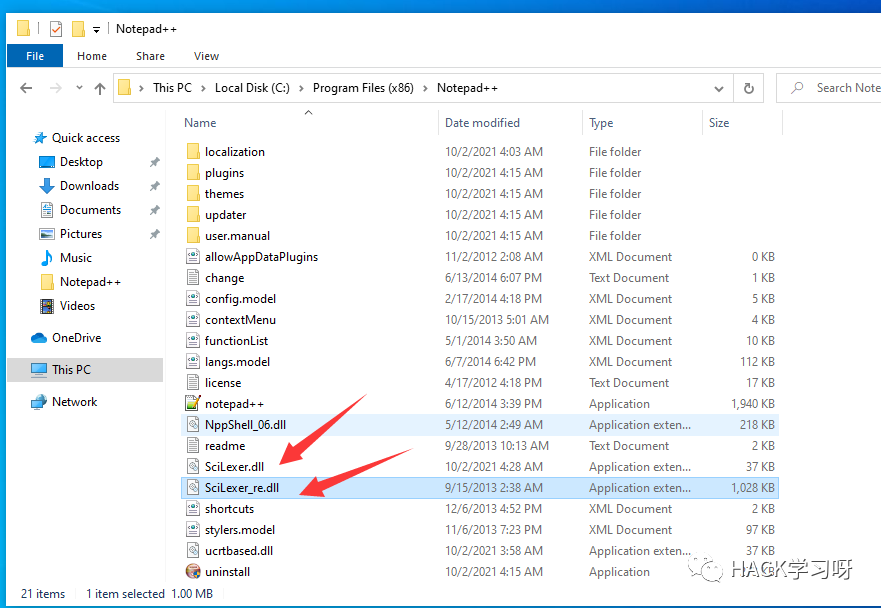Screen dimensions: 881x608
Task: Open Pictures in the navigation pane
Action: 81,234
